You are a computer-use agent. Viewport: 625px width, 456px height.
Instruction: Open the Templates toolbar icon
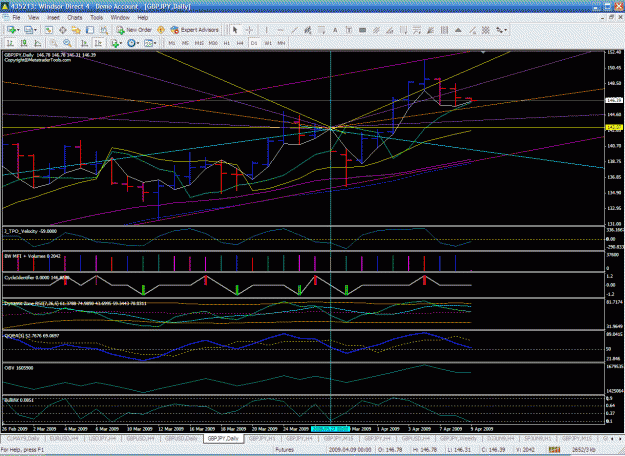tap(148, 43)
